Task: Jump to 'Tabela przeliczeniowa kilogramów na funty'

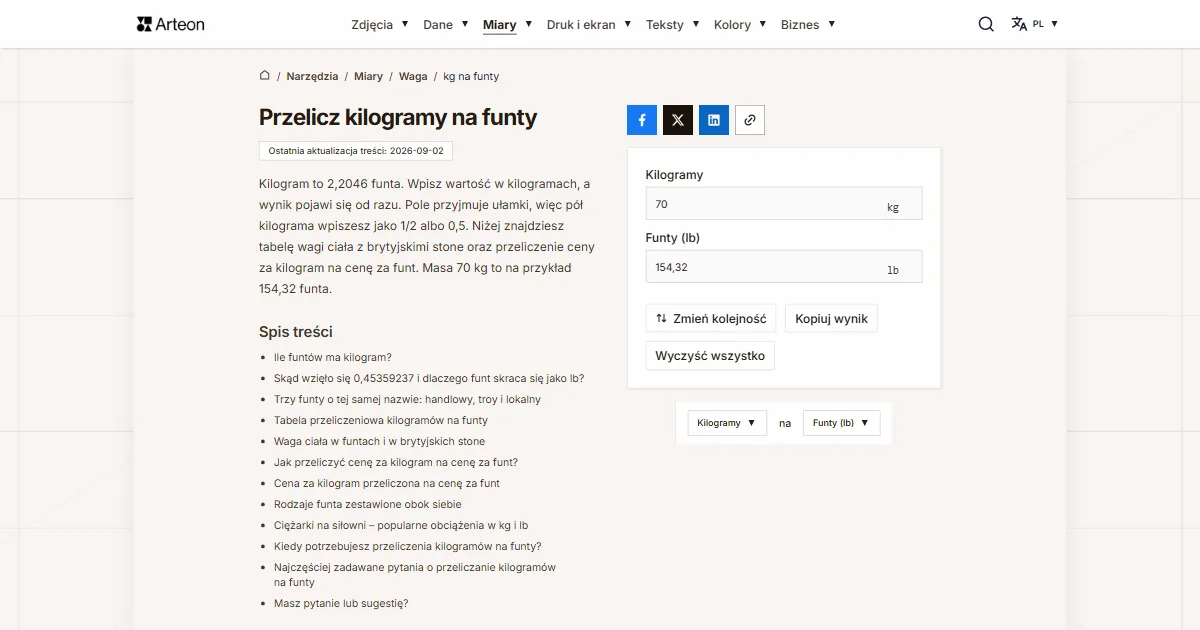Action: [x=381, y=420]
